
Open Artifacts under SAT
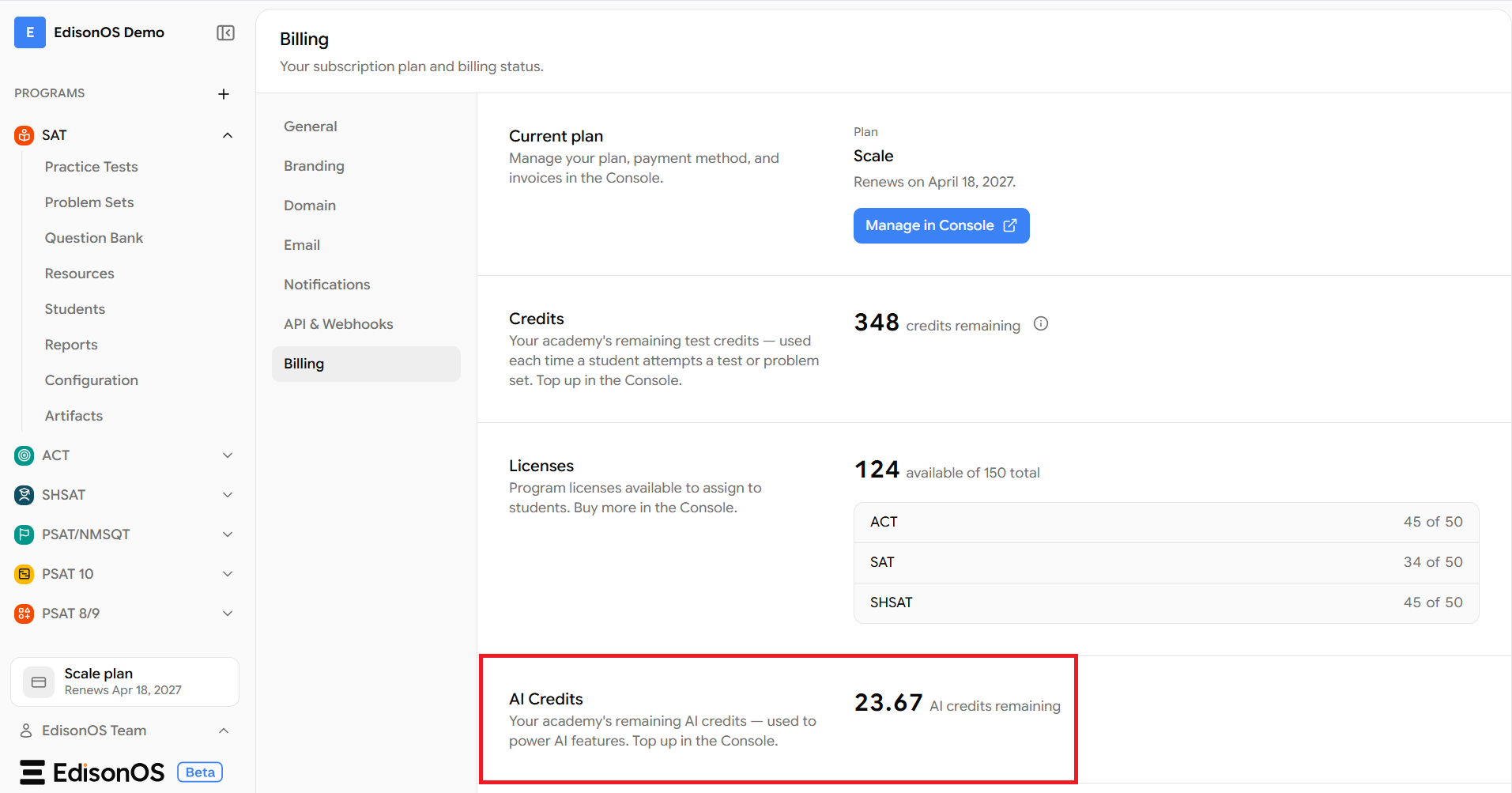coord(74,416)
